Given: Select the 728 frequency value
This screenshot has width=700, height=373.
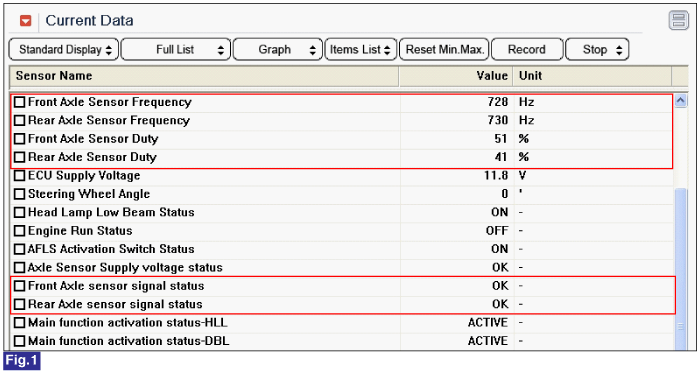Looking at the screenshot, I should tap(498, 102).
